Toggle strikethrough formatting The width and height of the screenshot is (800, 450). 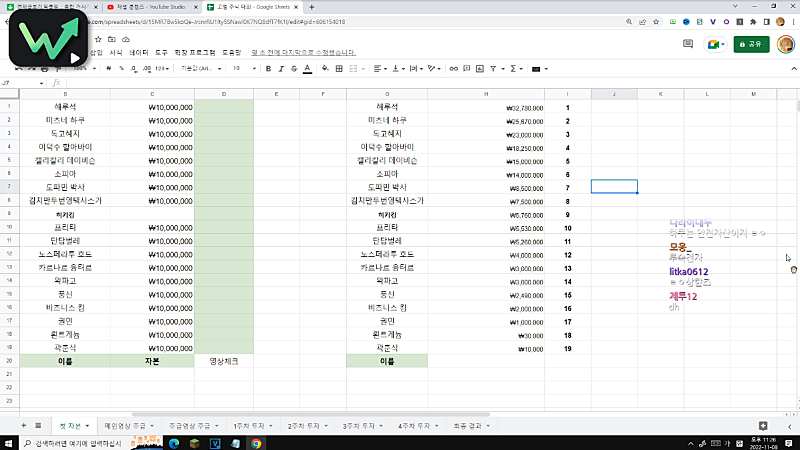[292, 68]
